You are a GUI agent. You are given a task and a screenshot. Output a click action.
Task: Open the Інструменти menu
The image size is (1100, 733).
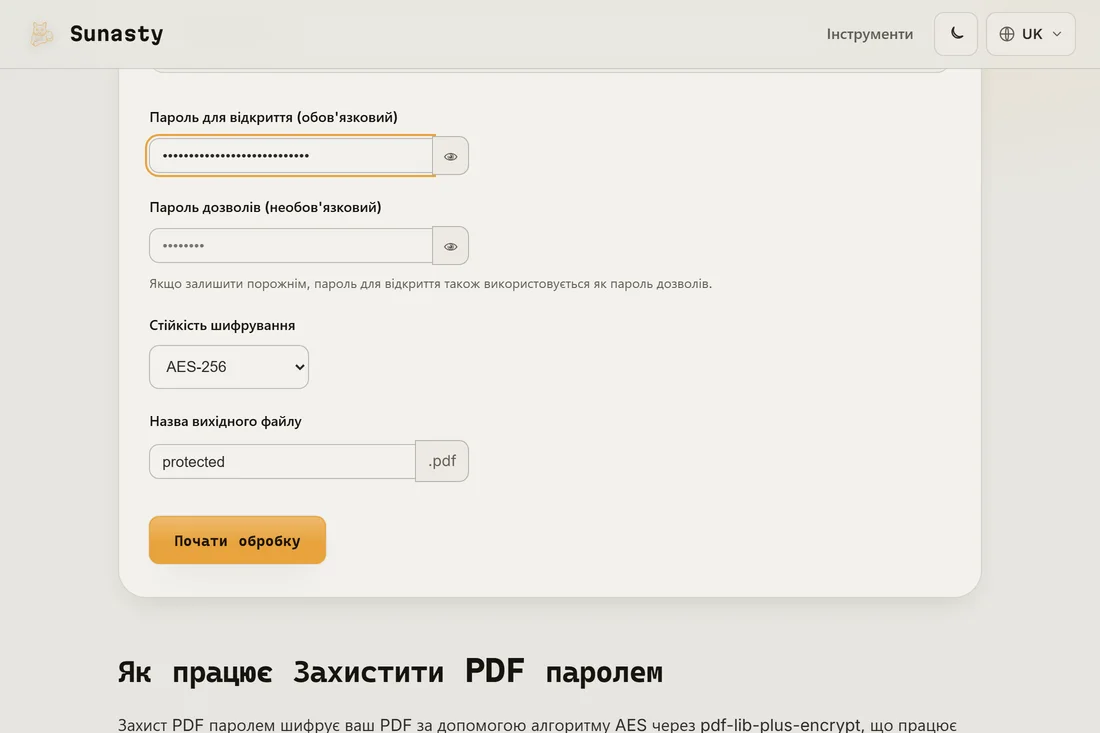(869, 34)
